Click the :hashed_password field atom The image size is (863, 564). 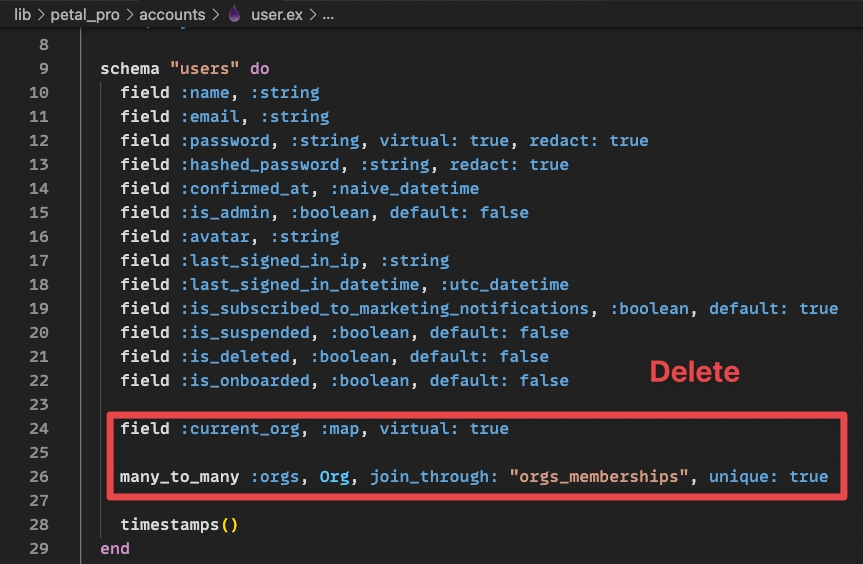265,165
